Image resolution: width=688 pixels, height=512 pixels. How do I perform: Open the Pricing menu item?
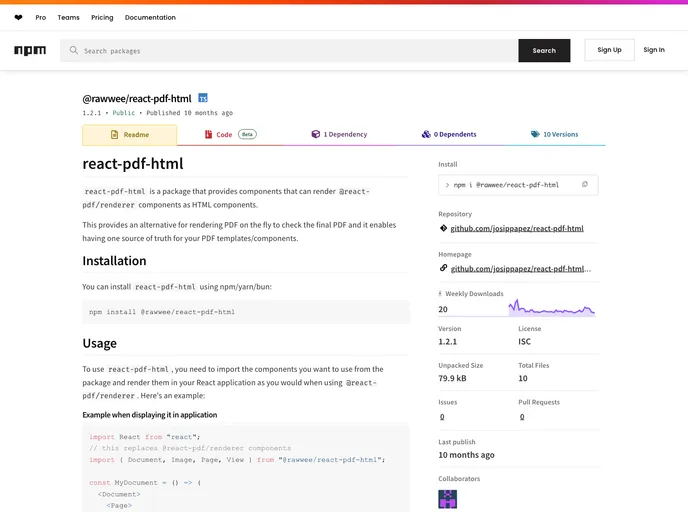pos(102,18)
